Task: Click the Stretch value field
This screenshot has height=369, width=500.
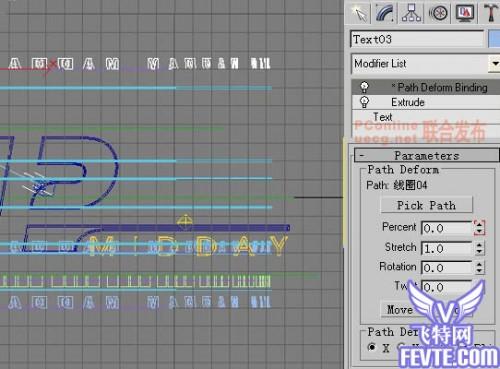Action: coord(447,248)
